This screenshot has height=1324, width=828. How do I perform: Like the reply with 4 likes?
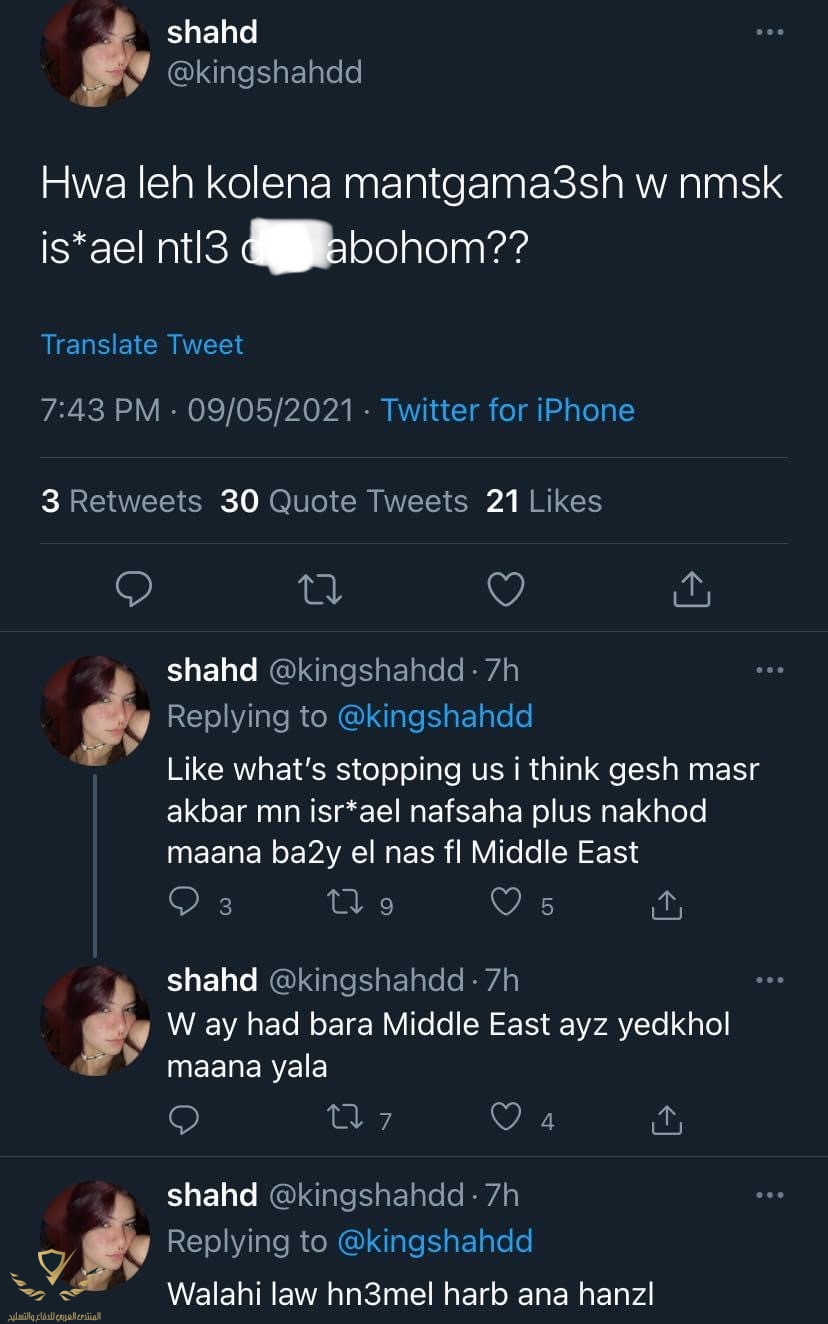click(508, 1119)
